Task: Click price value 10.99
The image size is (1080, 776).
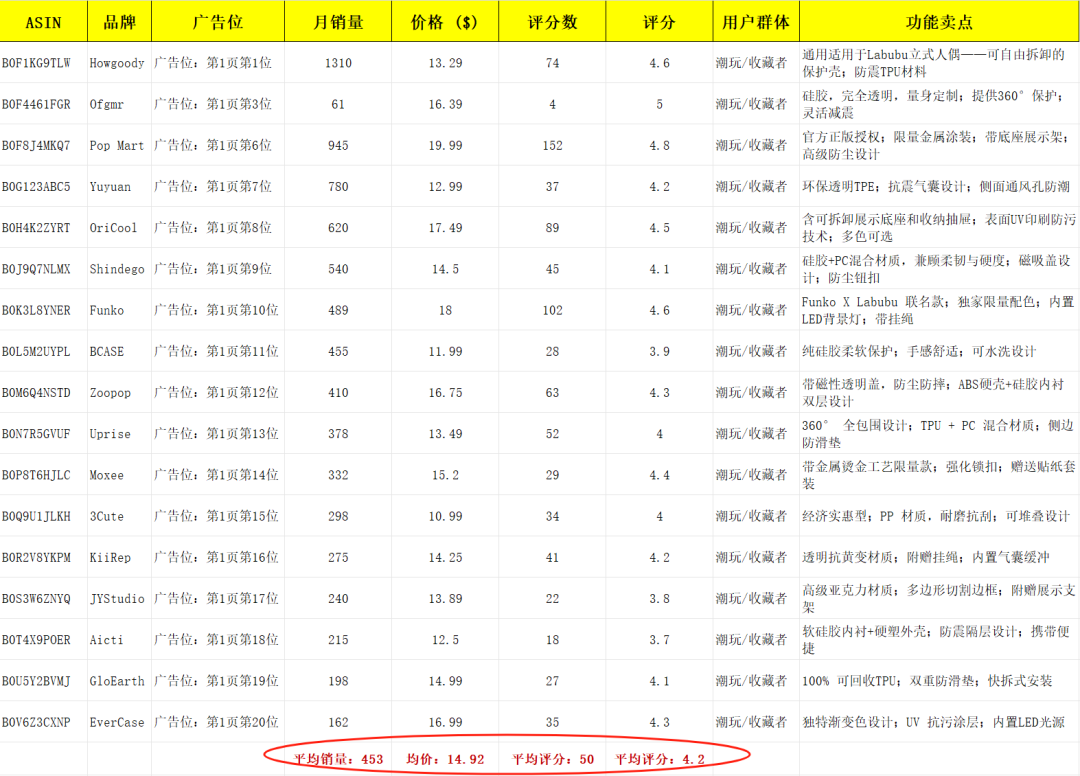Action: tap(446, 516)
